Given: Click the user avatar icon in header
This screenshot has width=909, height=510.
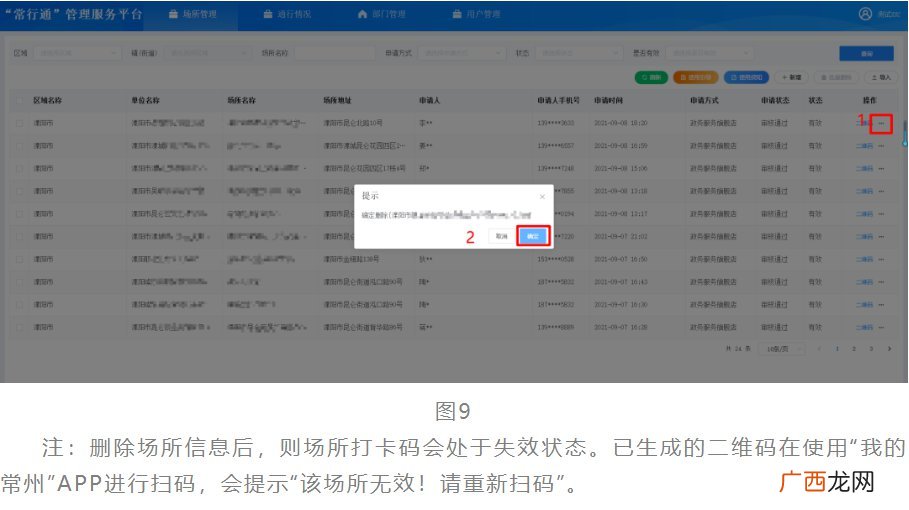Looking at the screenshot, I should (865, 14).
